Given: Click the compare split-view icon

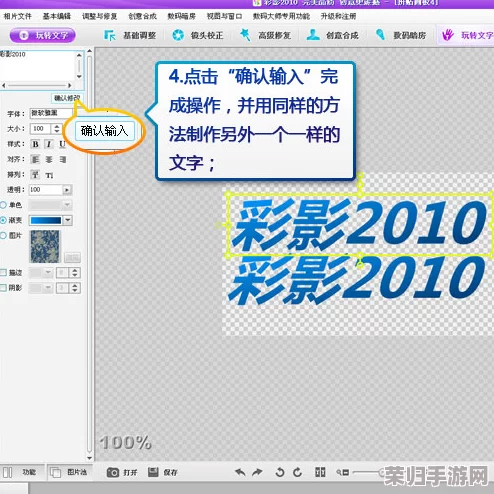Looking at the screenshot, I should pos(320,472).
